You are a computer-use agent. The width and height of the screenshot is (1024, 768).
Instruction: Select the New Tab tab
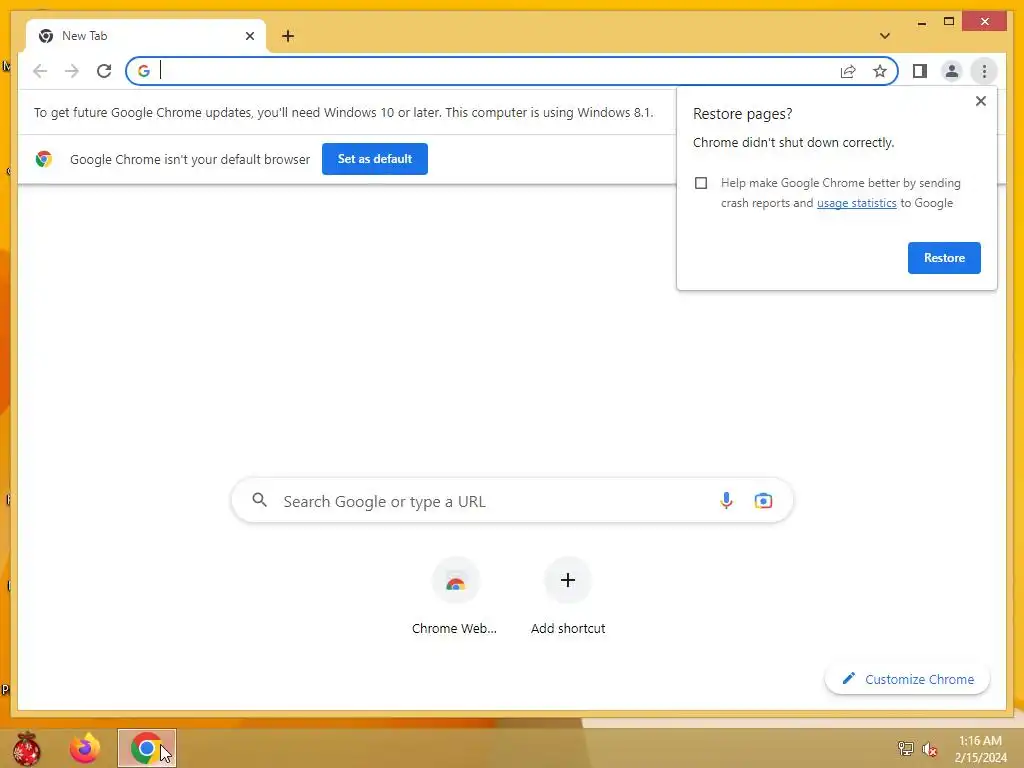coord(146,36)
